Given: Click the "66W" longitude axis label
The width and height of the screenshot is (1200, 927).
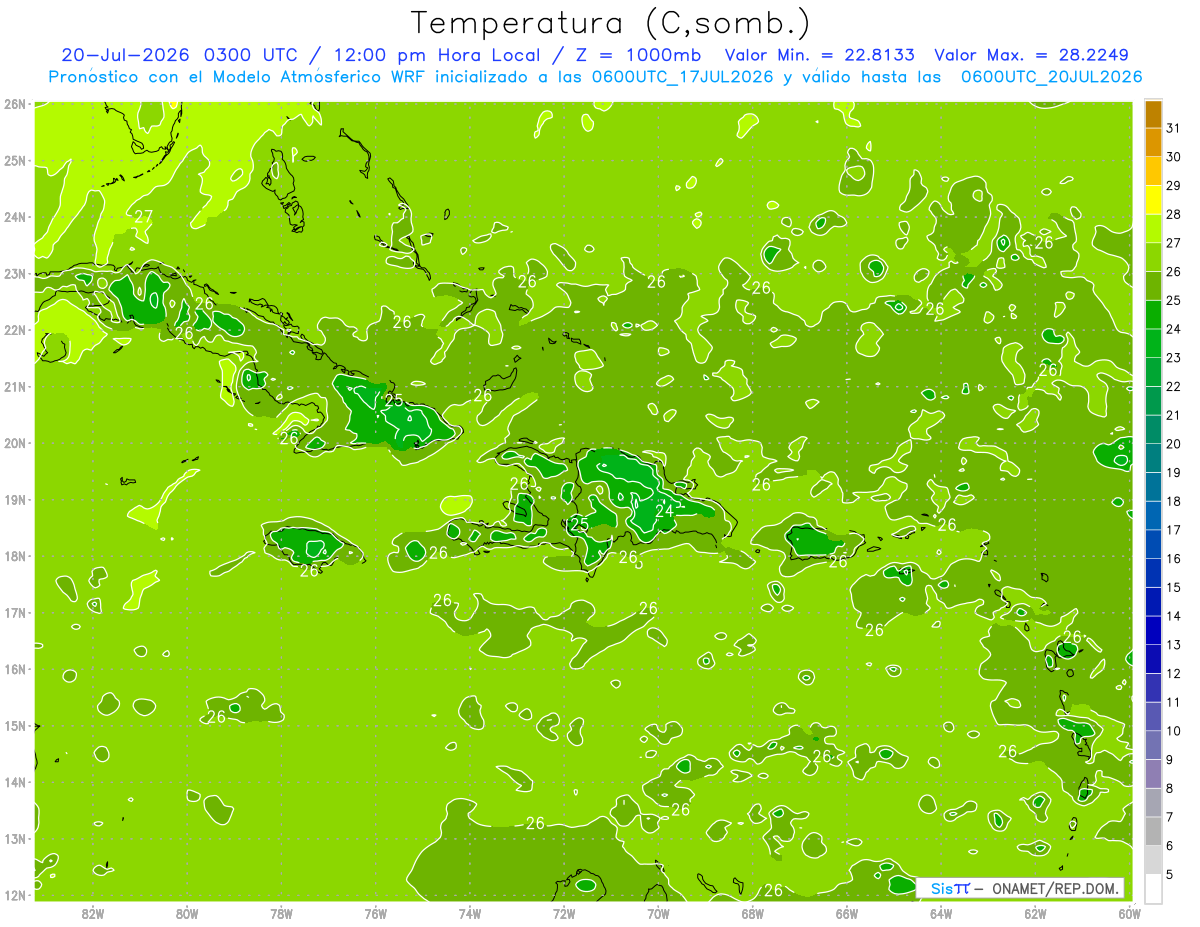Looking at the screenshot, I should [846, 913].
